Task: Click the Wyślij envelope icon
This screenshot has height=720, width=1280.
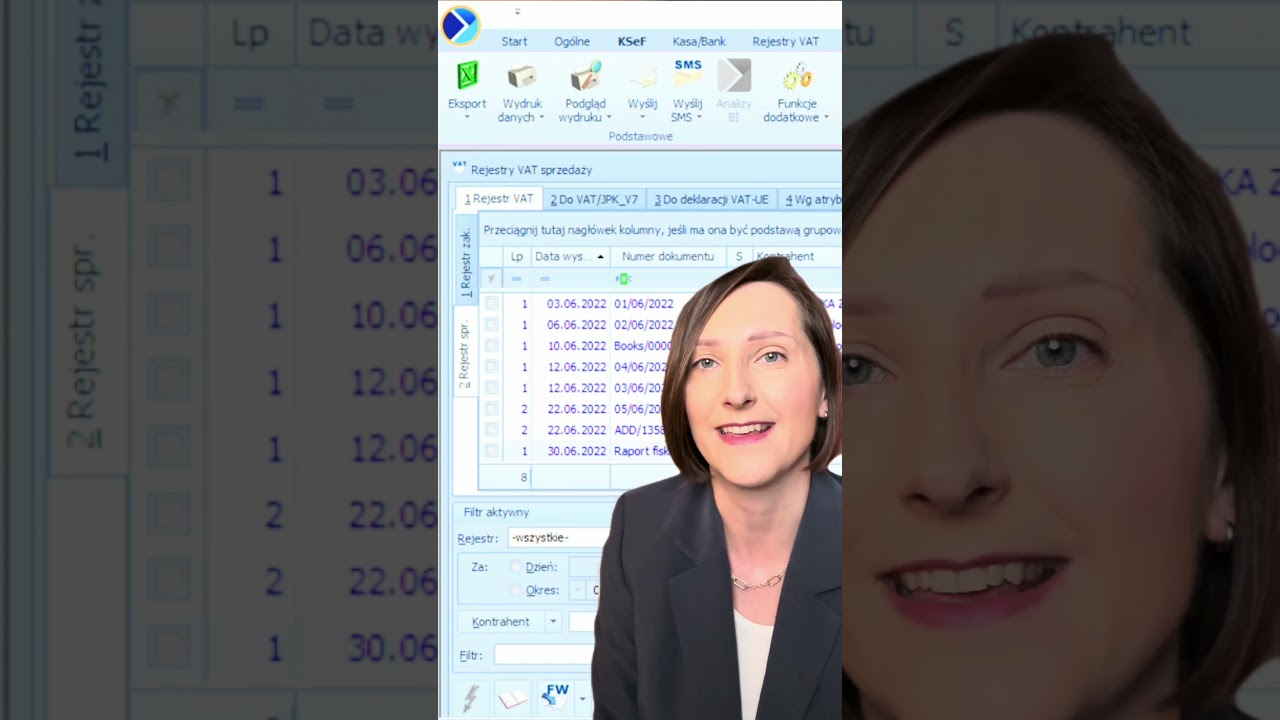Action: click(642, 78)
